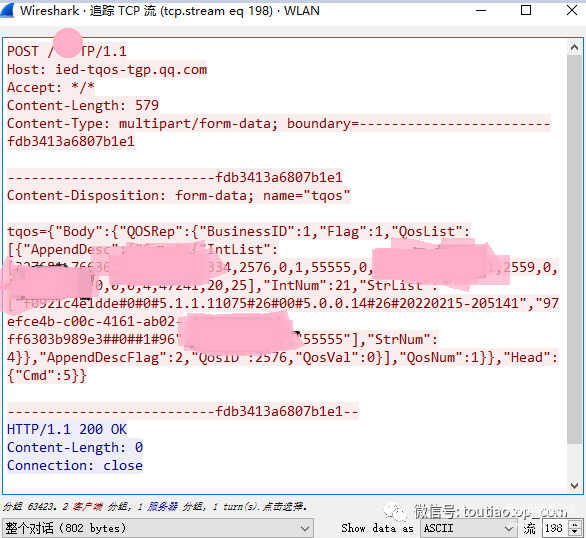Click the Content-Disposition form-data line
This screenshot has height=538, width=586.
[x=179, y=195]
